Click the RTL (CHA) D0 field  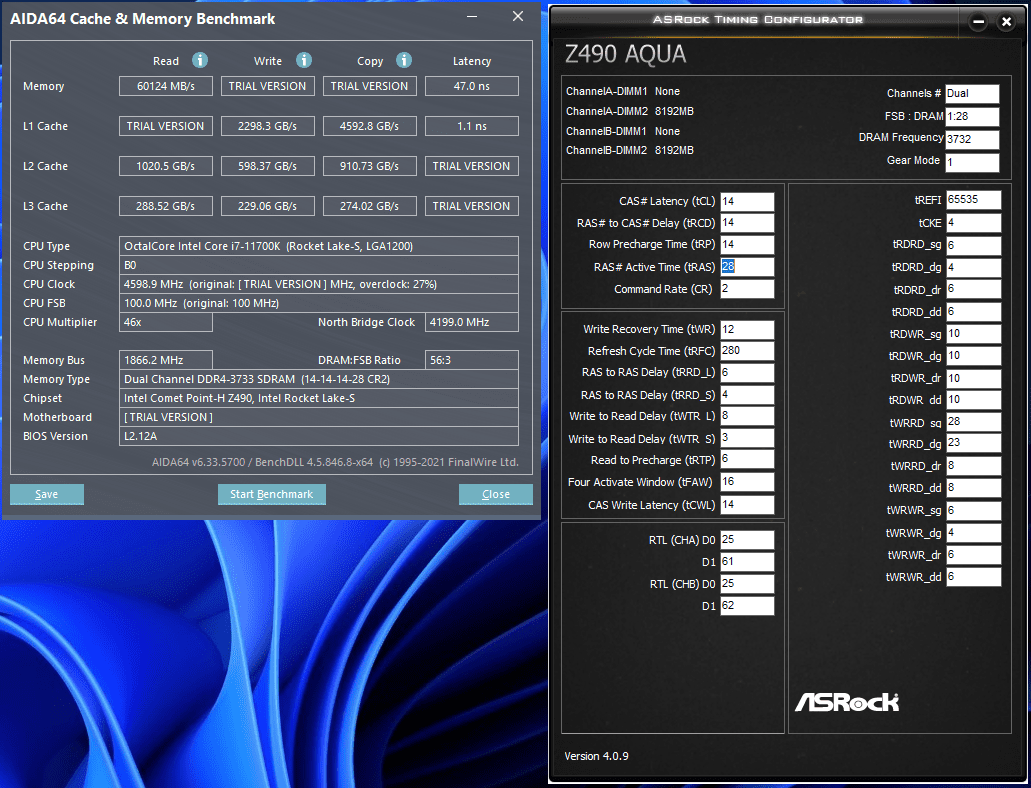(x=747, y=540)
